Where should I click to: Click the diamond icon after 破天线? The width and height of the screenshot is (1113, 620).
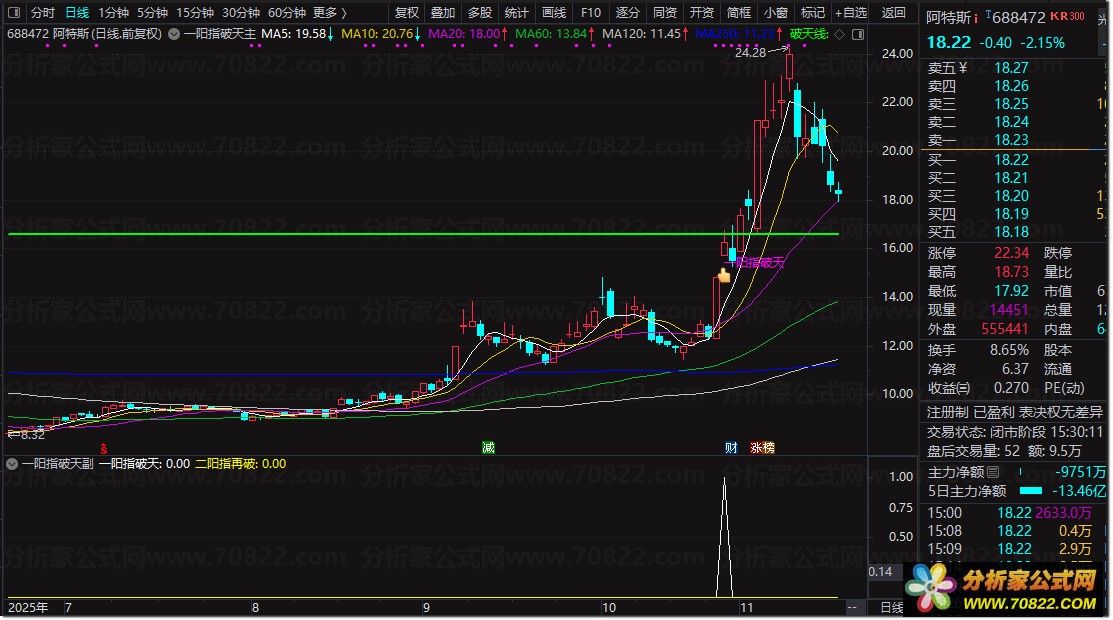click(x=840, y=34)
